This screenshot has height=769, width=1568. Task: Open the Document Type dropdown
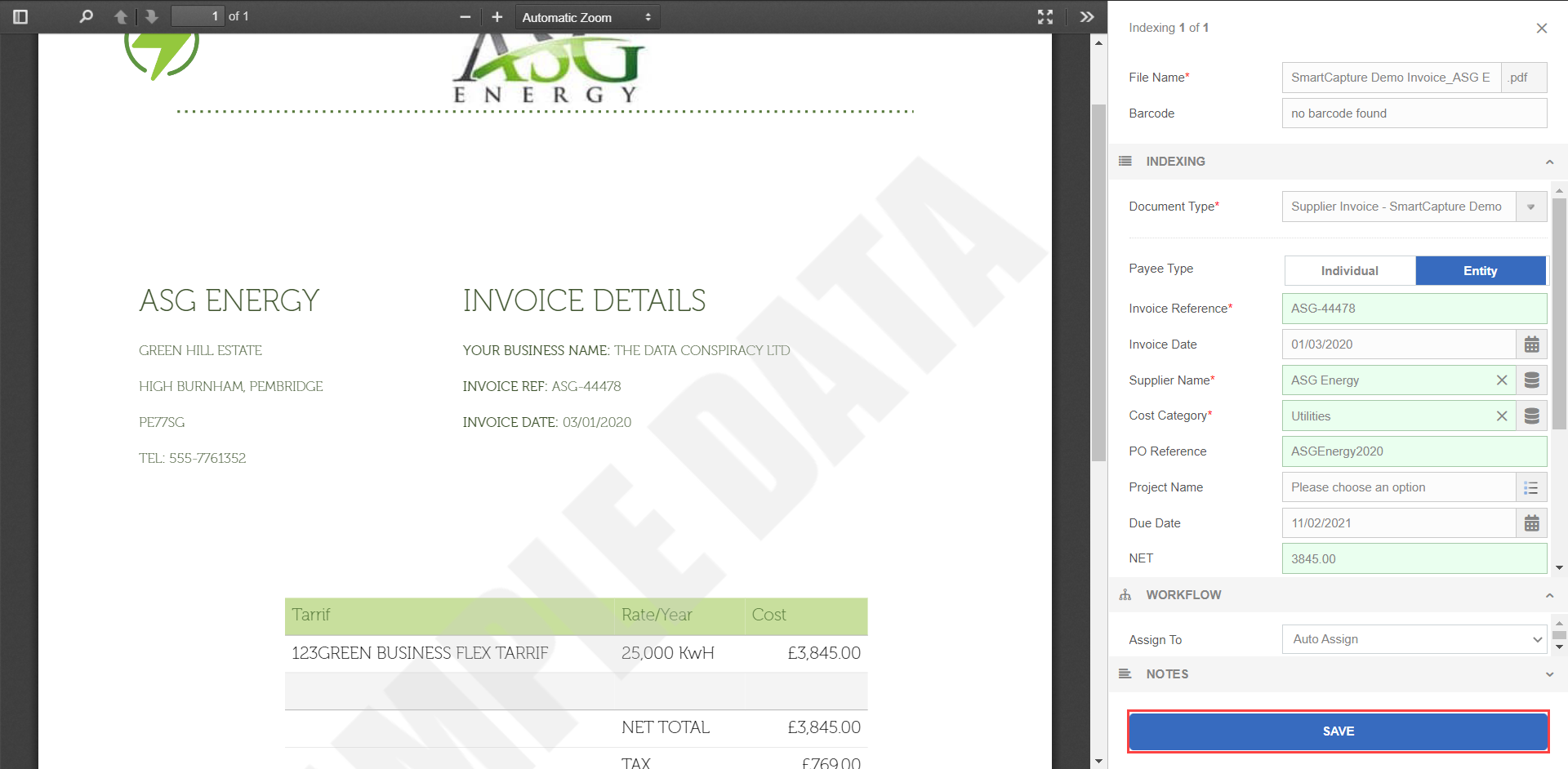point(1531,207)
